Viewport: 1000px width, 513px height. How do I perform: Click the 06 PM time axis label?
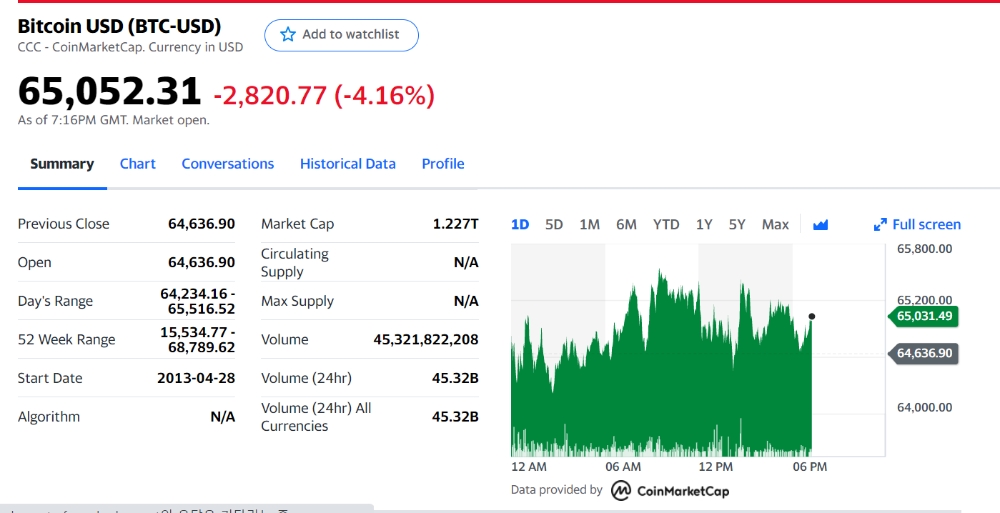coord(809,466)
